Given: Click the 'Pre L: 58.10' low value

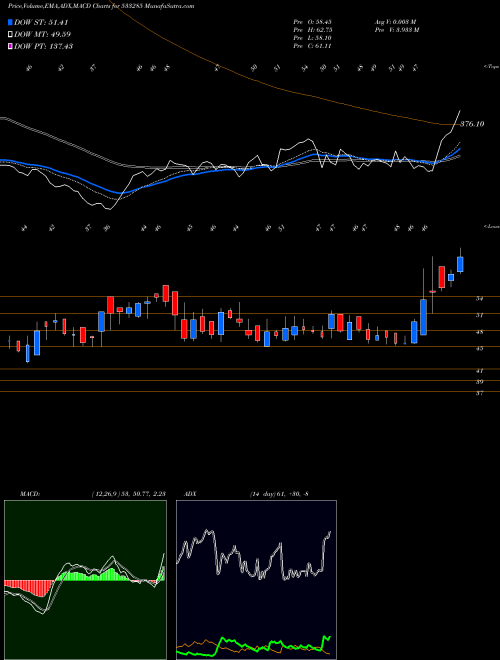Looking at the screenshot, I should 313,38.
